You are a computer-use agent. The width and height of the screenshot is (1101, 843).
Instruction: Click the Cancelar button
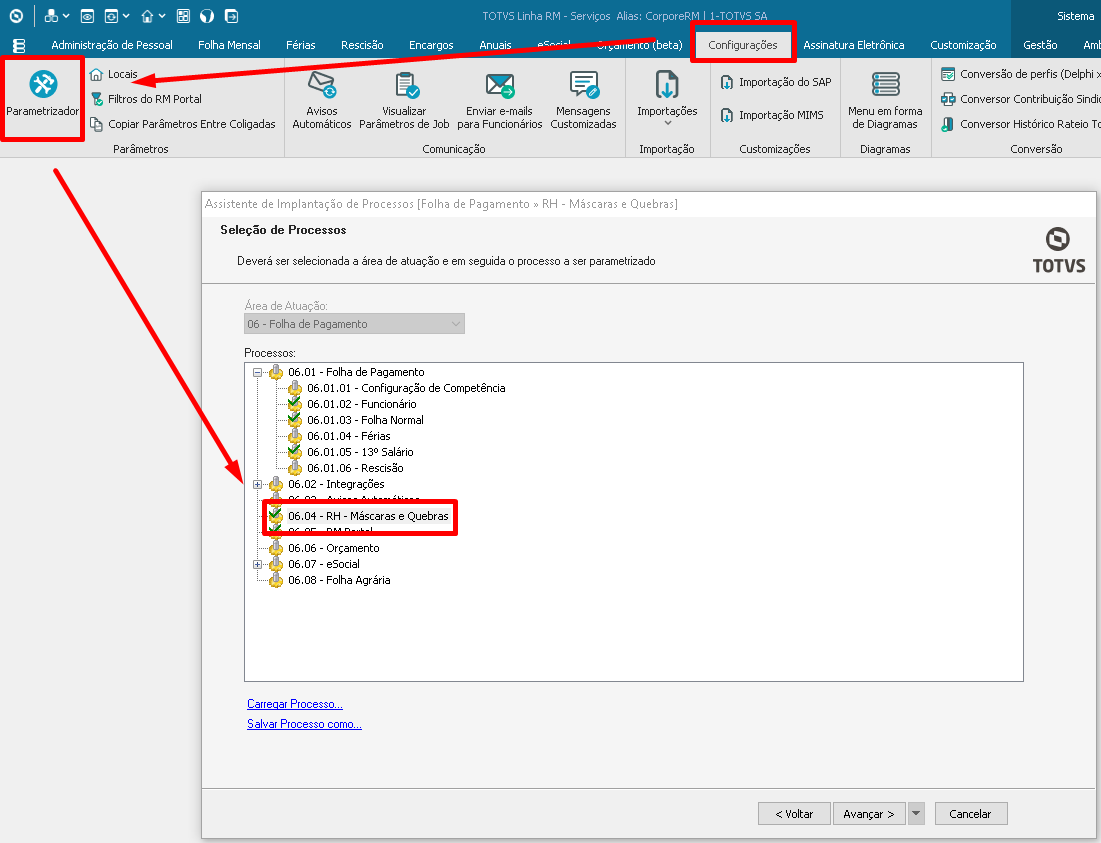coord(971,814)
